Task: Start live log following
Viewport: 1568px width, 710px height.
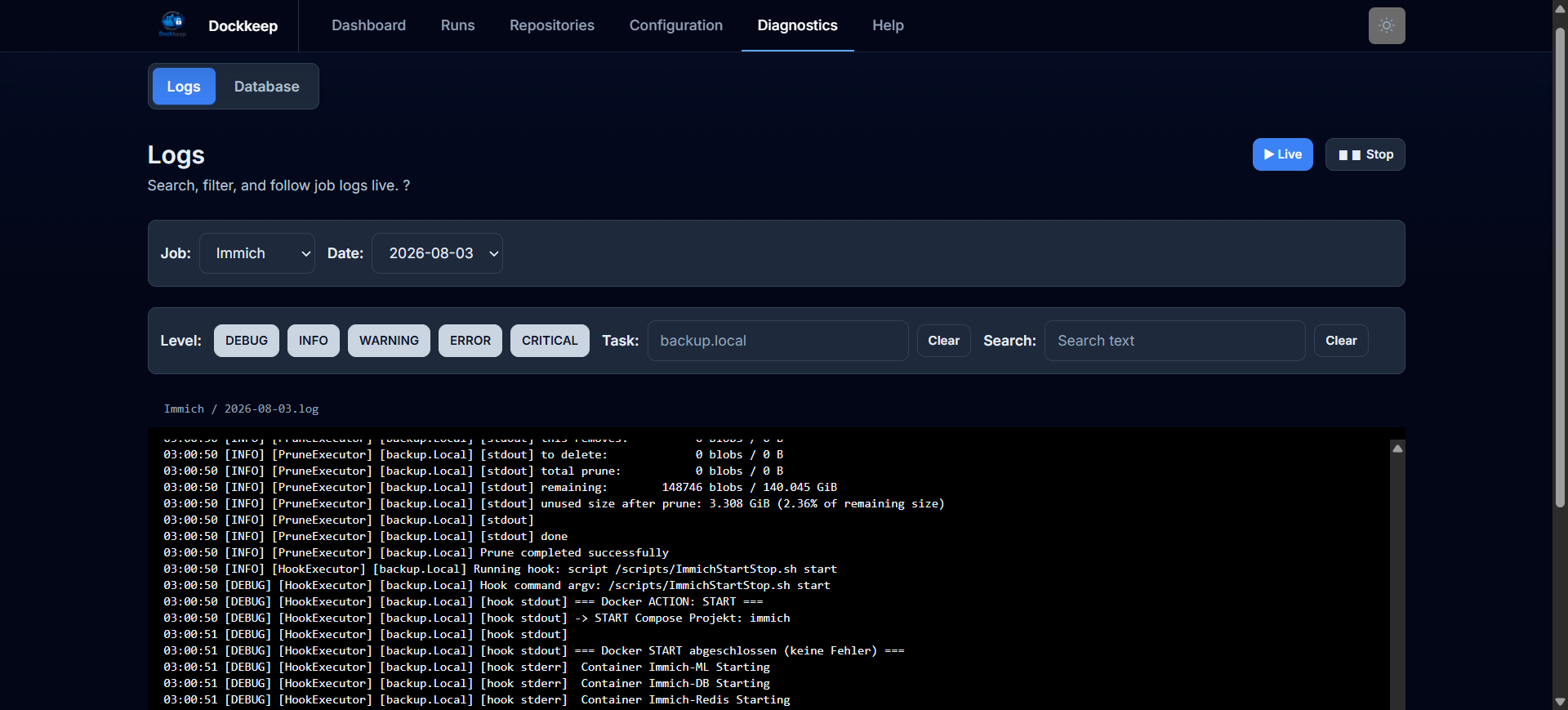Action: pyautogui.click(x=1282, y=154)
